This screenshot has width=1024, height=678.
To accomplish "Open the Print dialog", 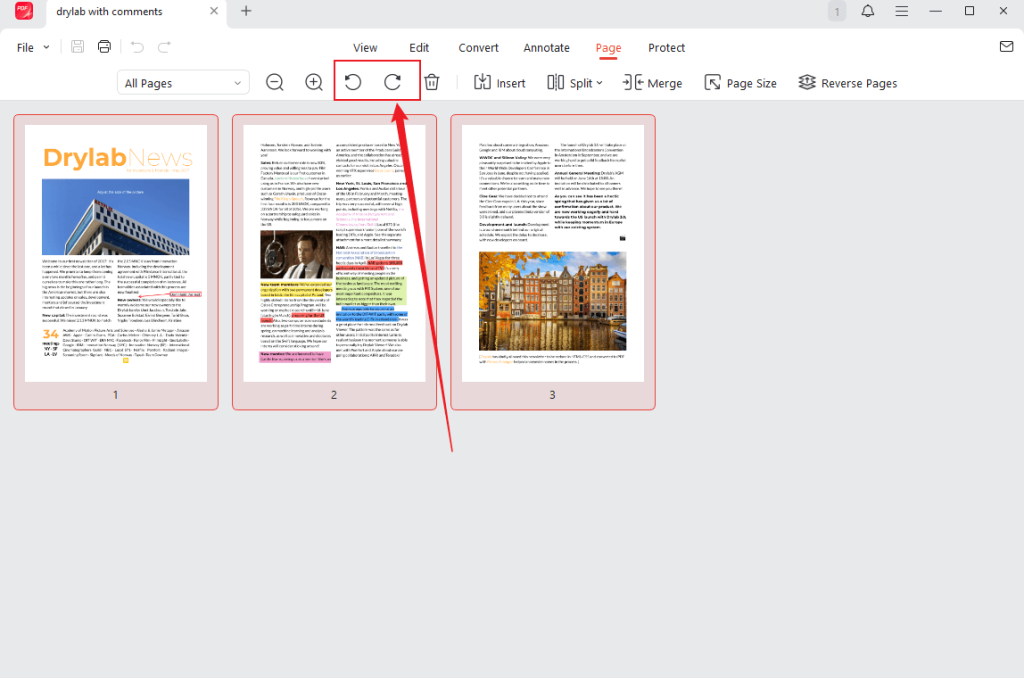I will (x=104, y=47).
